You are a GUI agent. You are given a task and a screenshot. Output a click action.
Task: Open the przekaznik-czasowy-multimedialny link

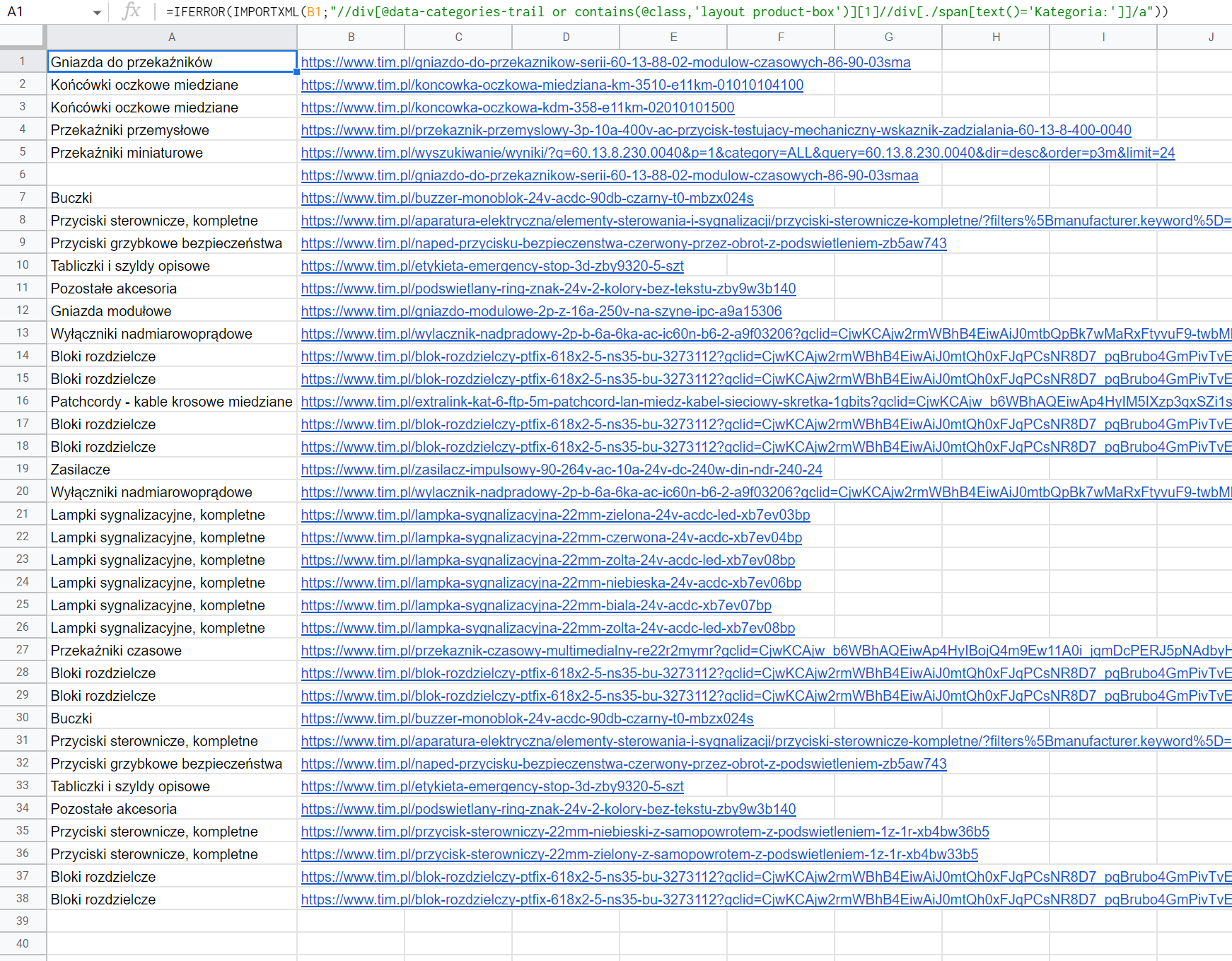point(766,651)
